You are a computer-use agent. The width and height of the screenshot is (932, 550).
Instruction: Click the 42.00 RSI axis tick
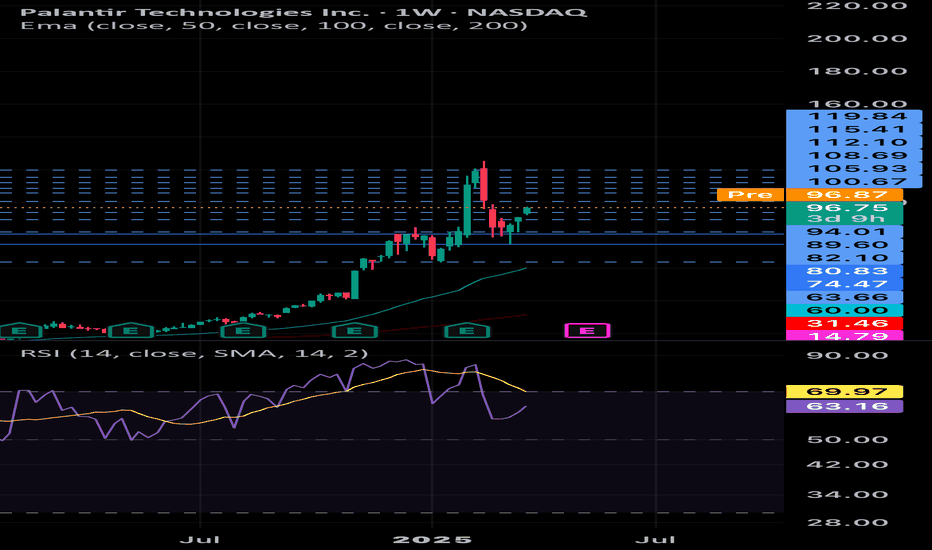pyautogui.click(x=847, y=465)
